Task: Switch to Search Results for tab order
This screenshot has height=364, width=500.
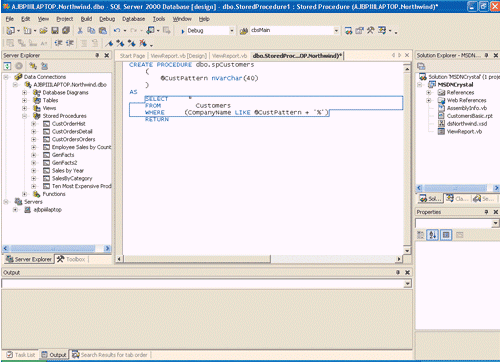Action: [110, 355]
